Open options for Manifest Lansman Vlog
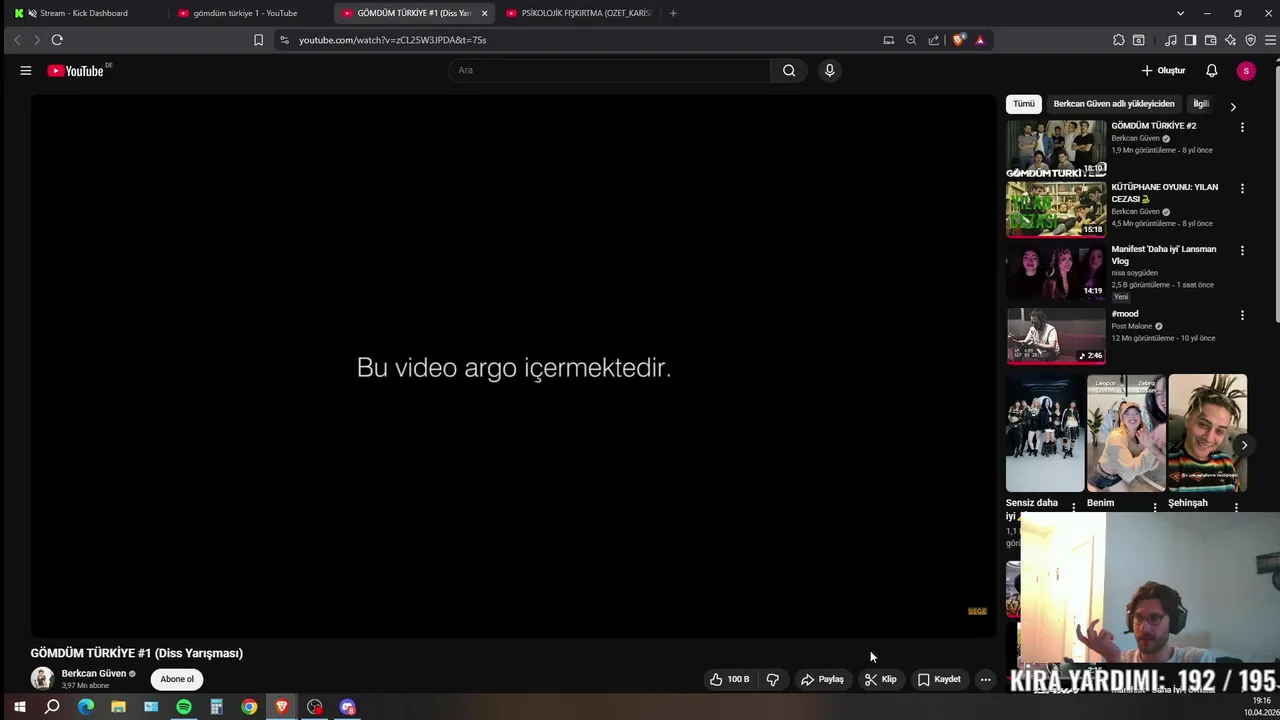Screen dimensions: 1280x720 (x=1242, y=250)
